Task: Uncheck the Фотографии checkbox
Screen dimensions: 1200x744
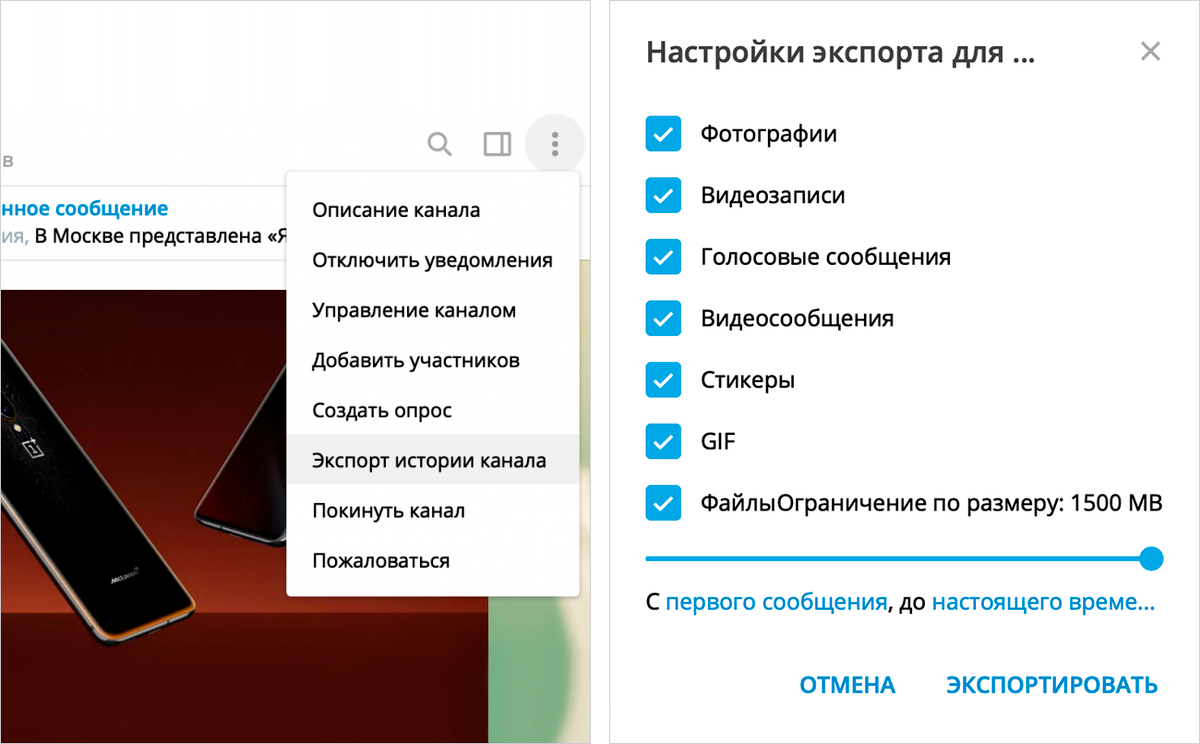Action: (663, 133)
